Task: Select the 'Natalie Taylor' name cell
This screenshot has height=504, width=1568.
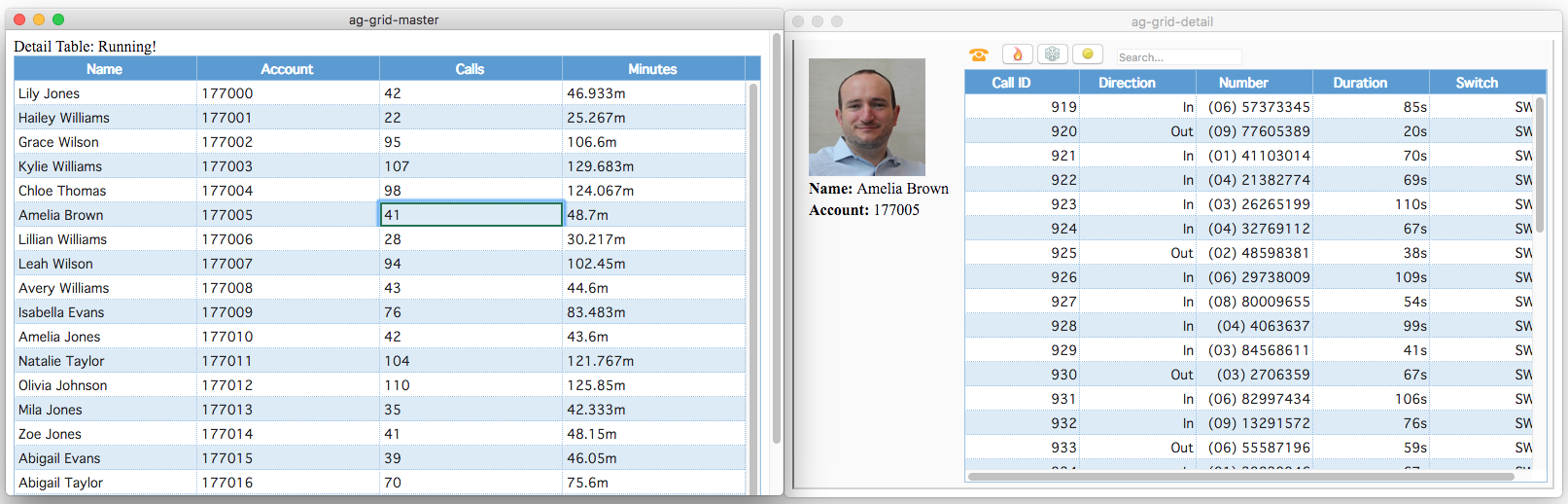Action: pyautogui.click(x=105, y=361)
